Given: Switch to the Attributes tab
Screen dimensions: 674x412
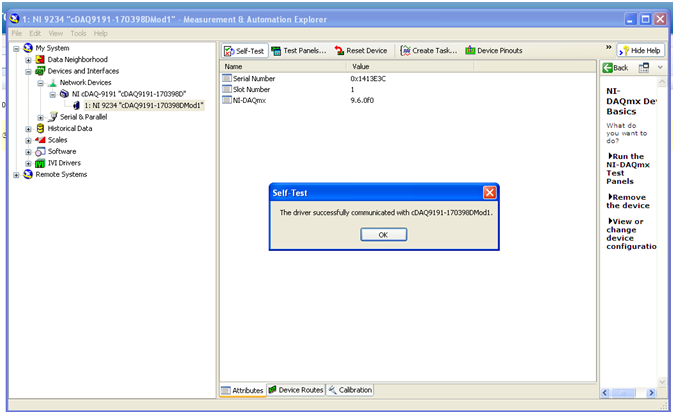Looking at the screenshot, I should 242,390.
